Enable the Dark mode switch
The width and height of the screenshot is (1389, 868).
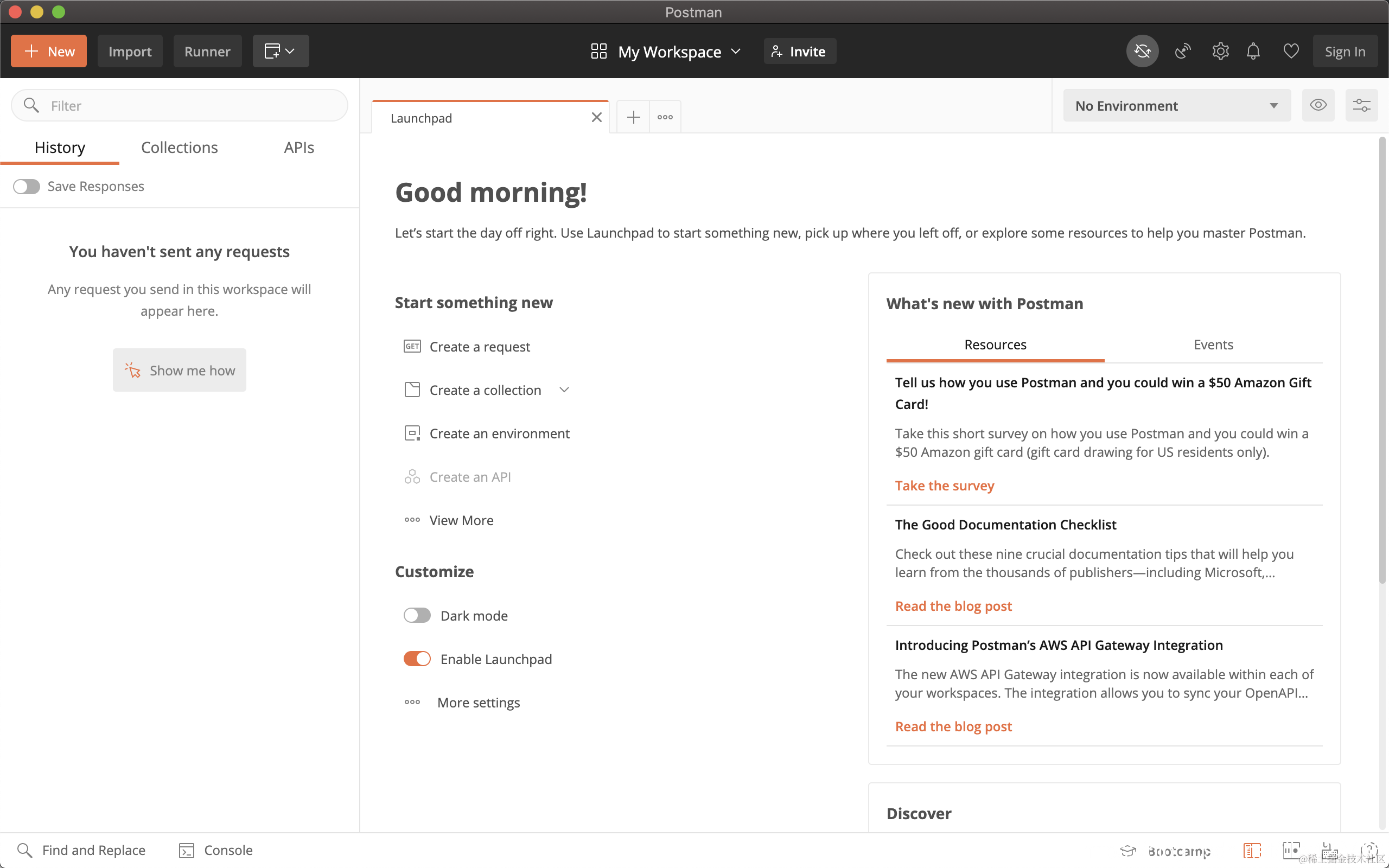click(x=417, y=615)
